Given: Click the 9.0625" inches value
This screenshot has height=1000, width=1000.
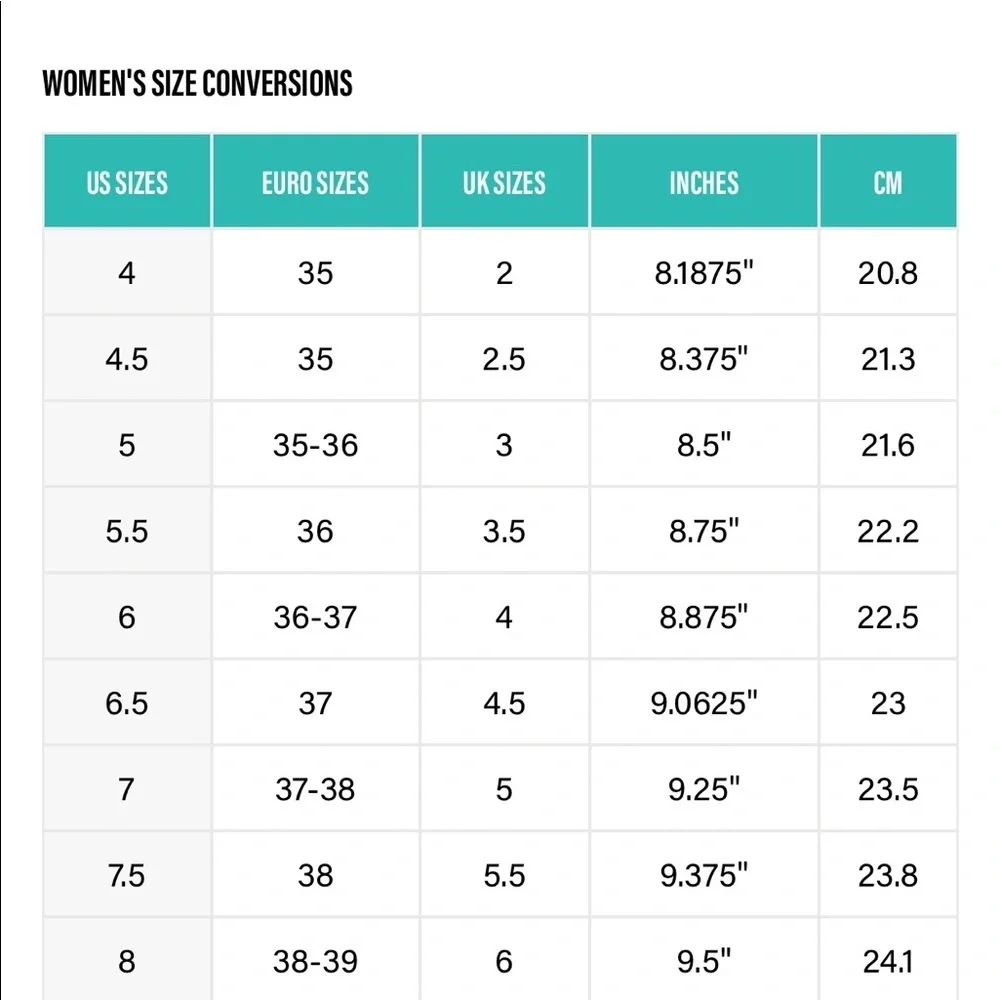Looking at the screenshot, I should click(704, 703).
